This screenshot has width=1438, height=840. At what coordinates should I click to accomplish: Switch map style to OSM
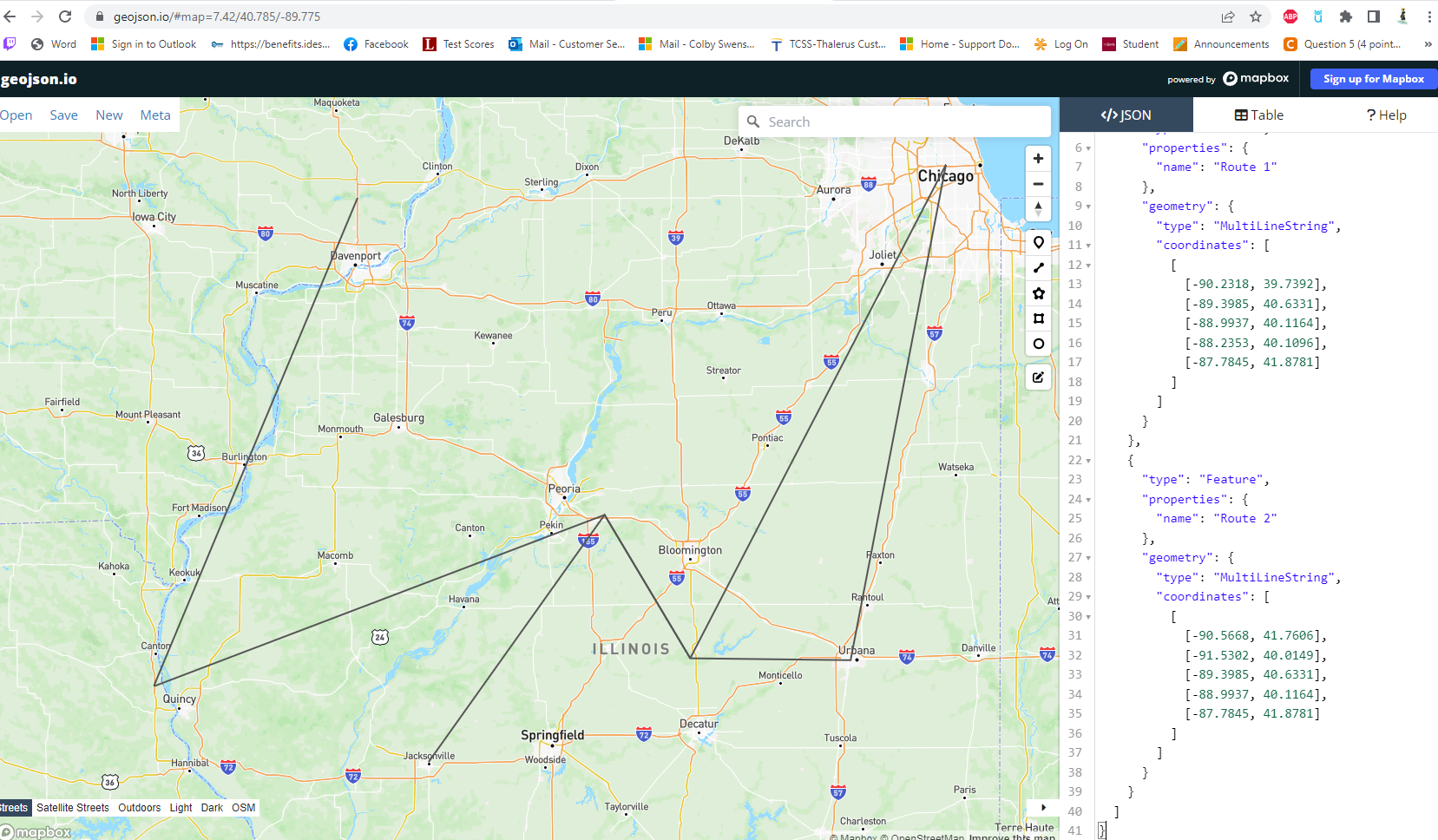click(244, 808)
